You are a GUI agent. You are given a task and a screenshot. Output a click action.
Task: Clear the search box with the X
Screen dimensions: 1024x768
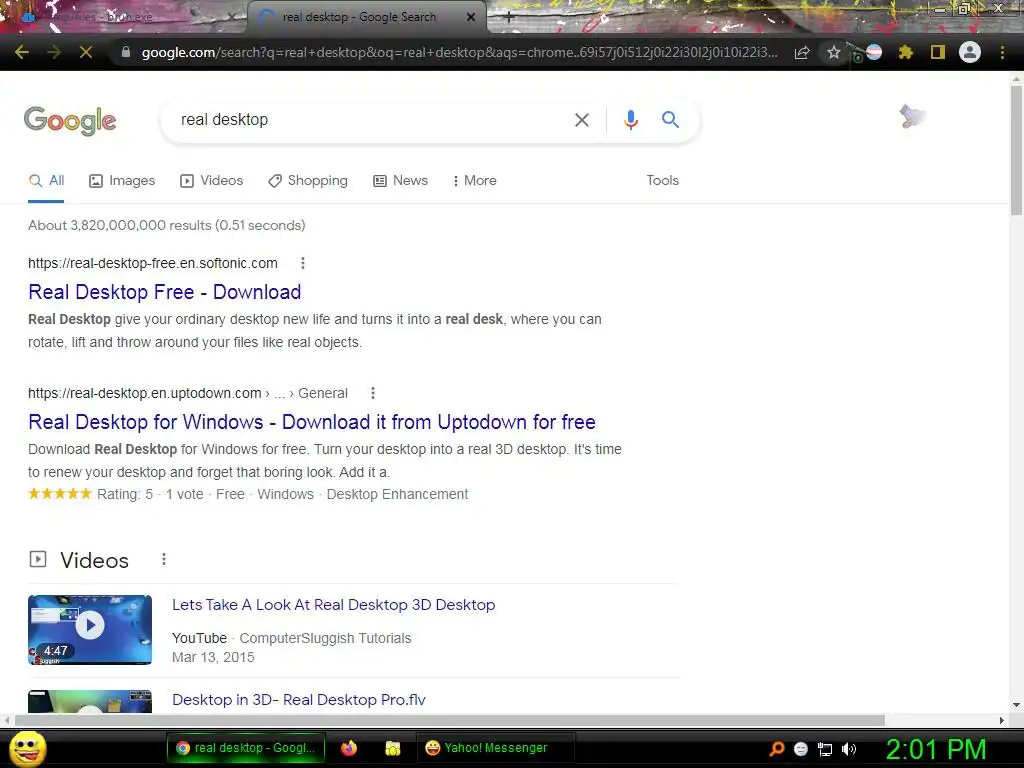(x=581, y=120)
